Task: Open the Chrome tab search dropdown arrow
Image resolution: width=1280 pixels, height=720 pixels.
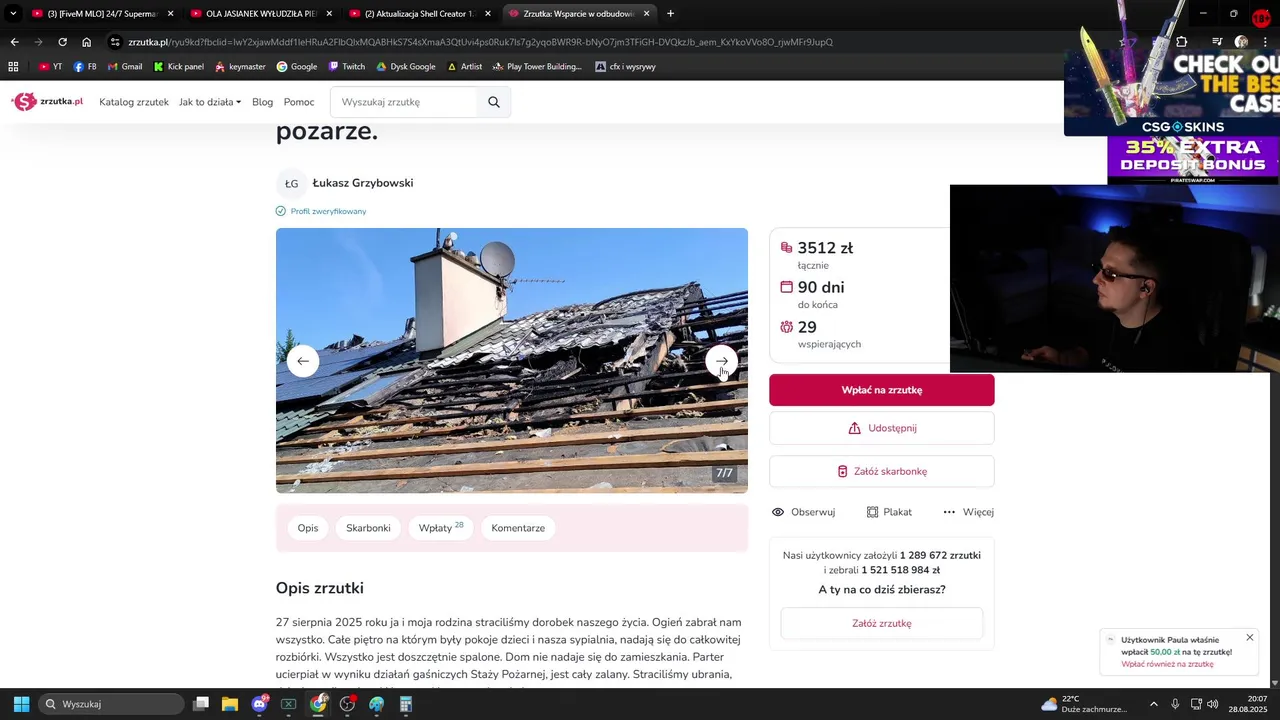Action: [13, 13]
